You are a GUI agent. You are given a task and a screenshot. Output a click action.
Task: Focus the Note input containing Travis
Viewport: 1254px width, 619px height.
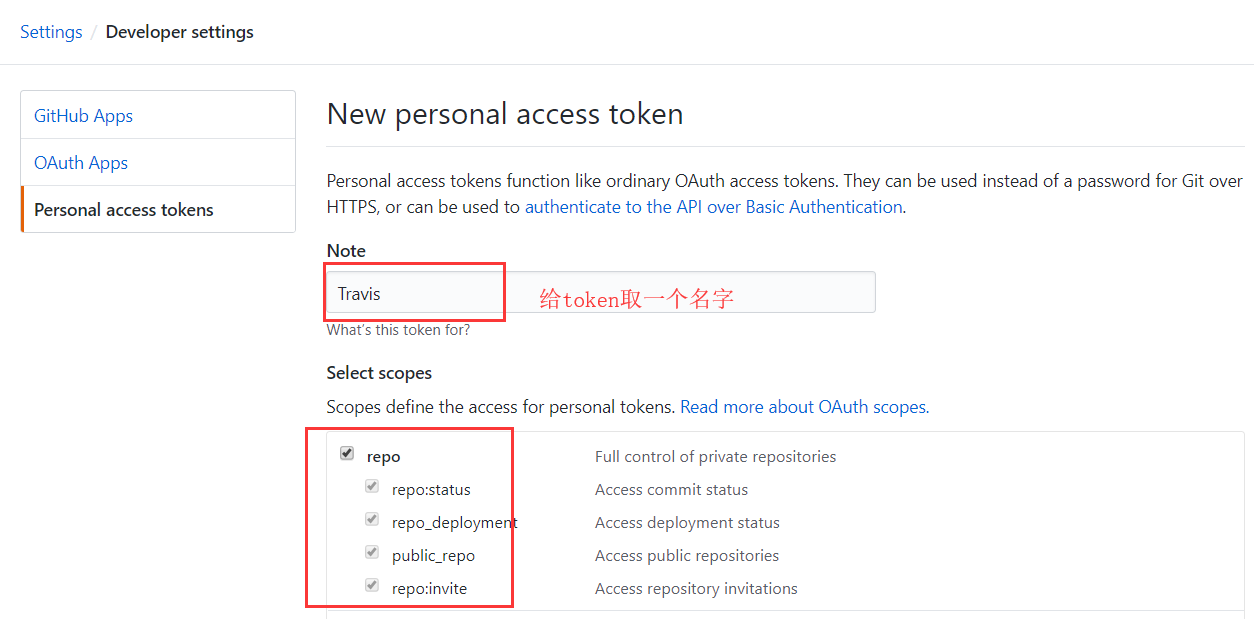click(600, 293)
